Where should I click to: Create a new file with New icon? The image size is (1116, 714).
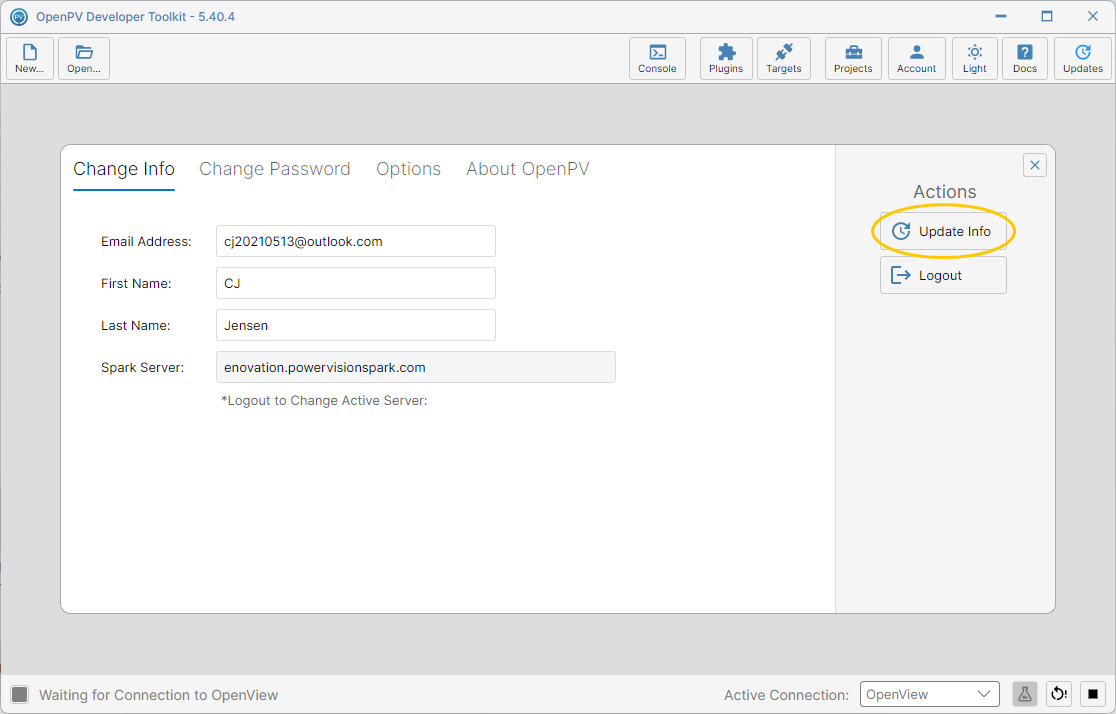click(x=30, y=58)
